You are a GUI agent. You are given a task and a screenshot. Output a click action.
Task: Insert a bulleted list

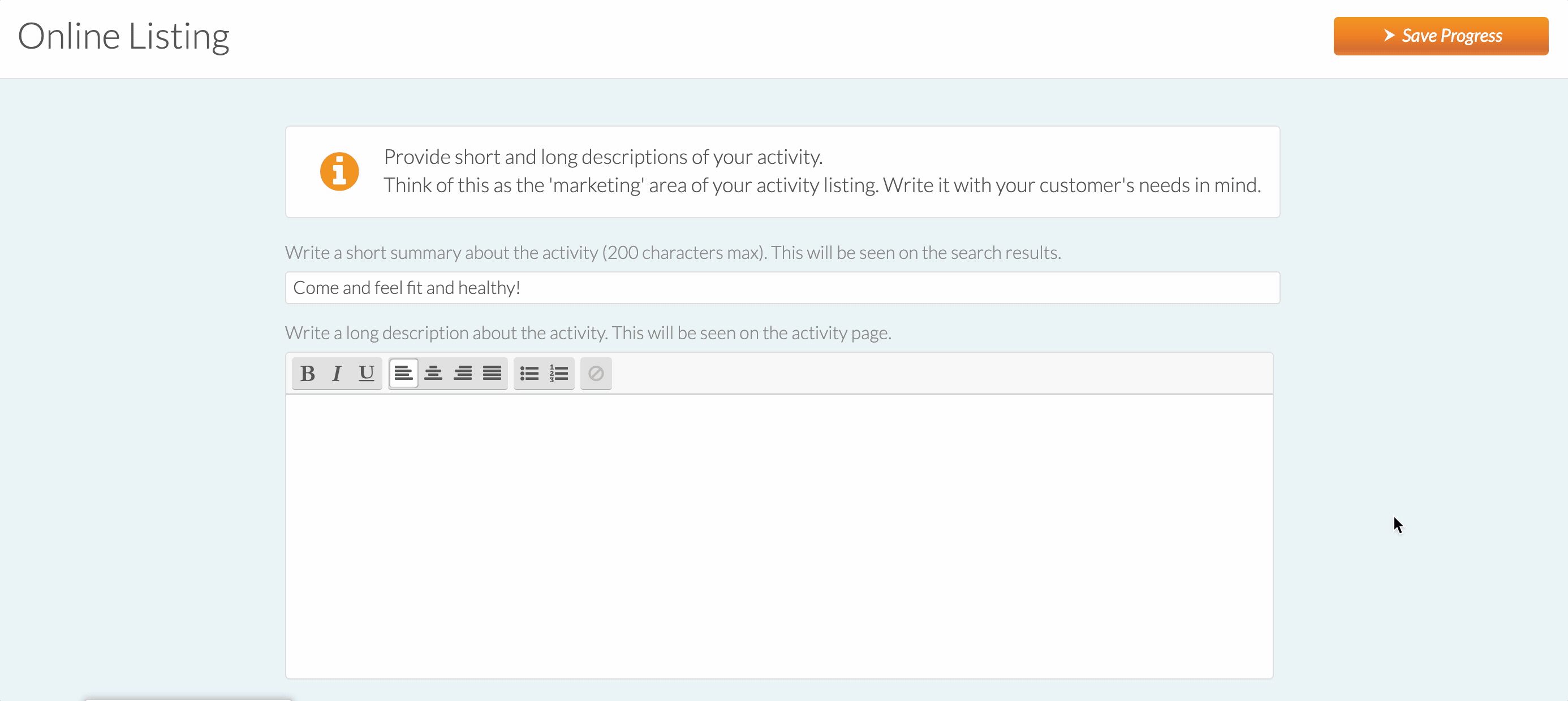pyautogui.click(x=529, y=373)
